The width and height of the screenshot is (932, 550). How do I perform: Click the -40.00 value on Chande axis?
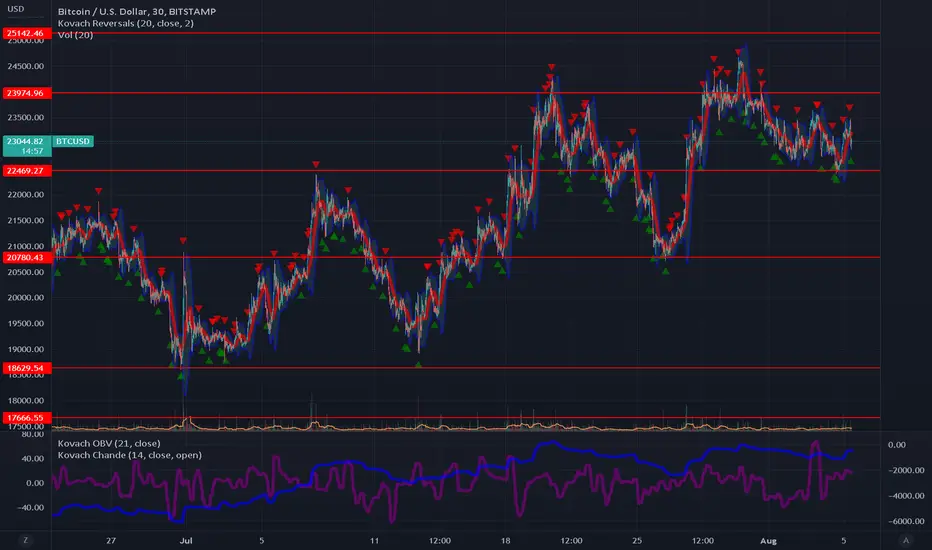(31, 507)
